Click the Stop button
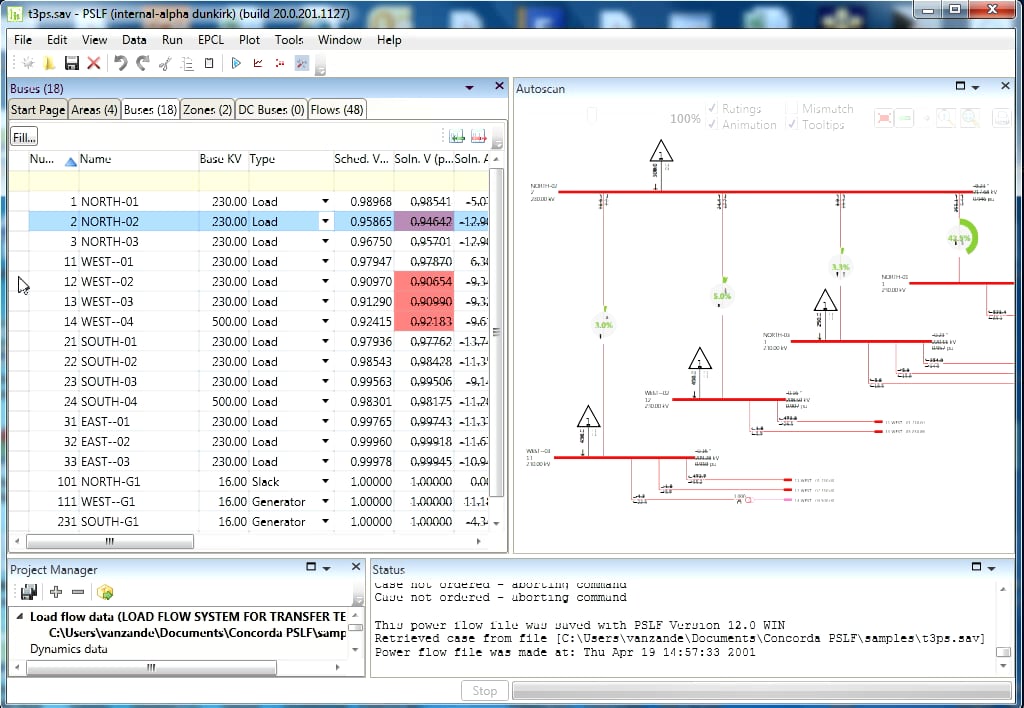The height and width of the screenshot is (708, 1024). (485, 690)
